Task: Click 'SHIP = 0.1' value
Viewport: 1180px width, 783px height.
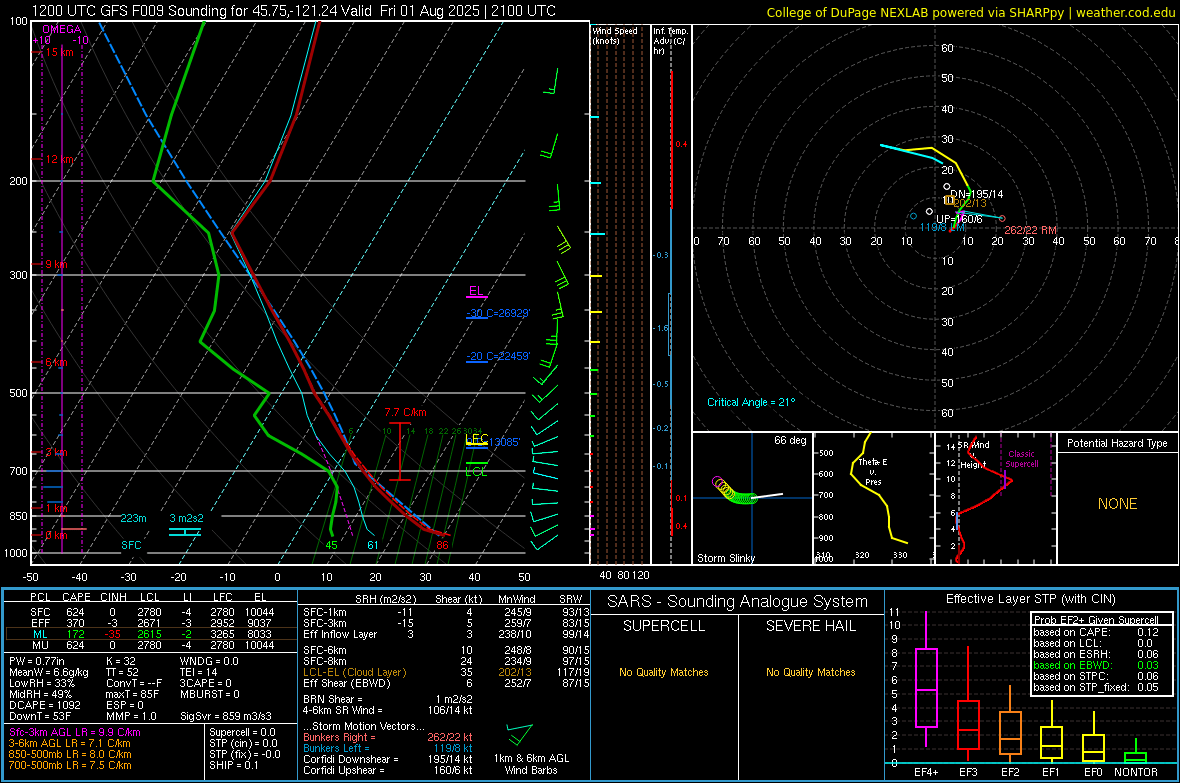Action: tap(233, 765)
